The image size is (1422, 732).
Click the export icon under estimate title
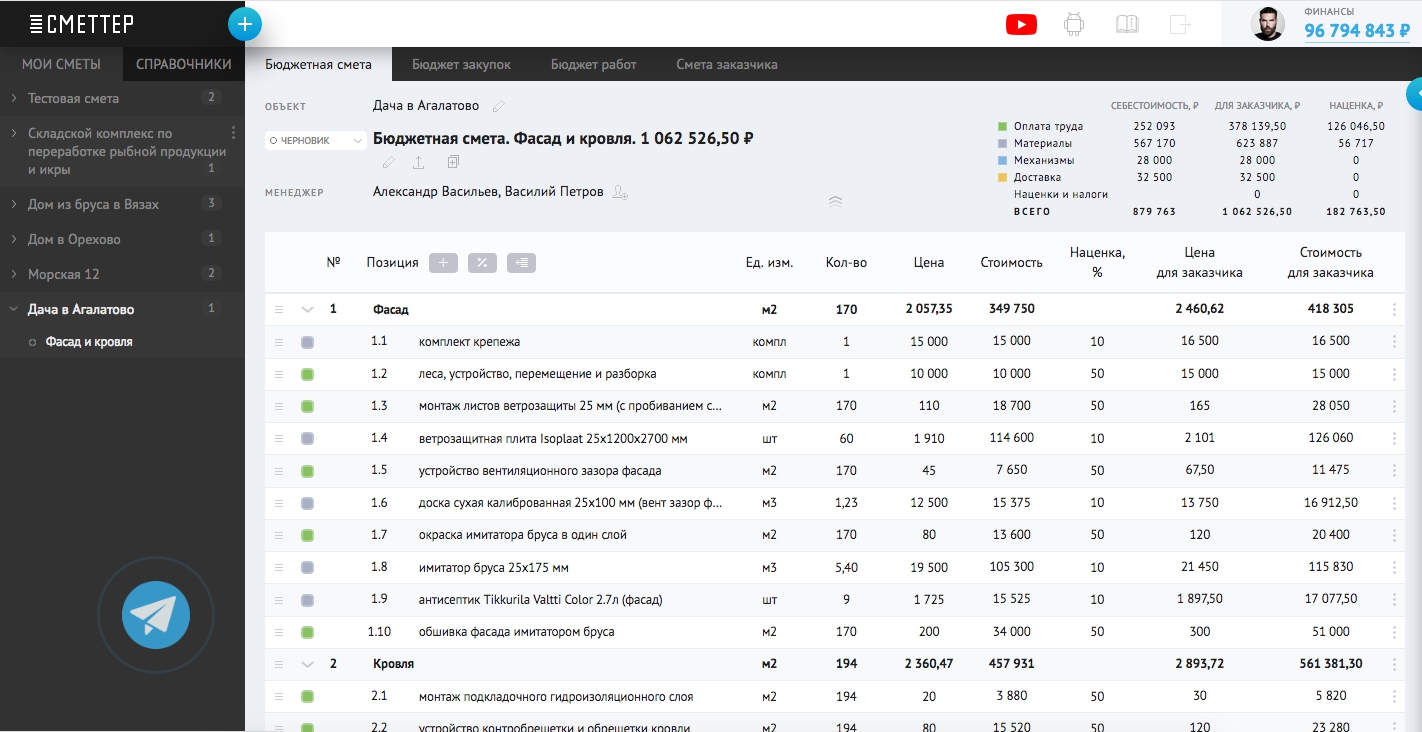click(419, 163)
